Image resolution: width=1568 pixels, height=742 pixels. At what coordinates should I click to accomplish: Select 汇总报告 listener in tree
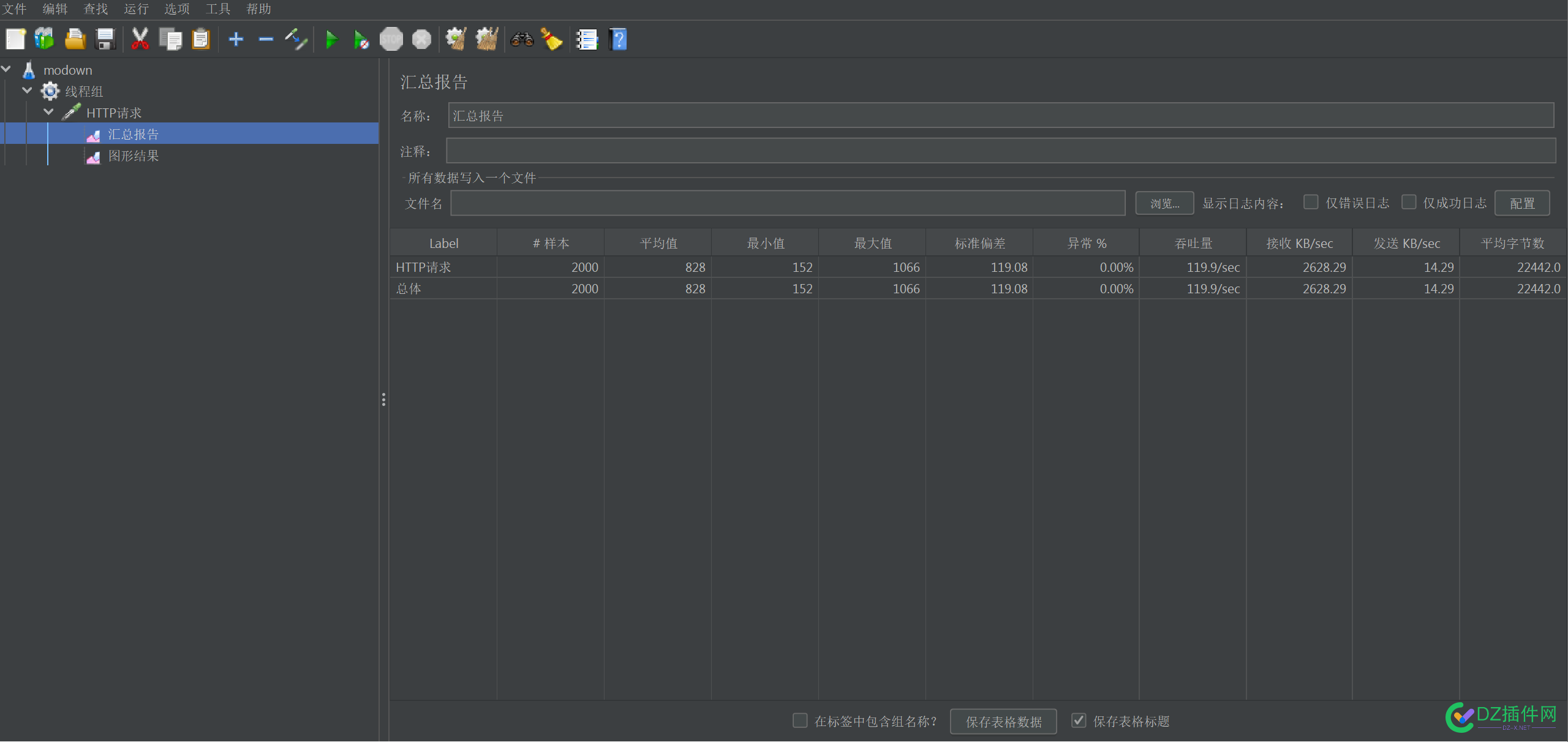pos(133,135)
